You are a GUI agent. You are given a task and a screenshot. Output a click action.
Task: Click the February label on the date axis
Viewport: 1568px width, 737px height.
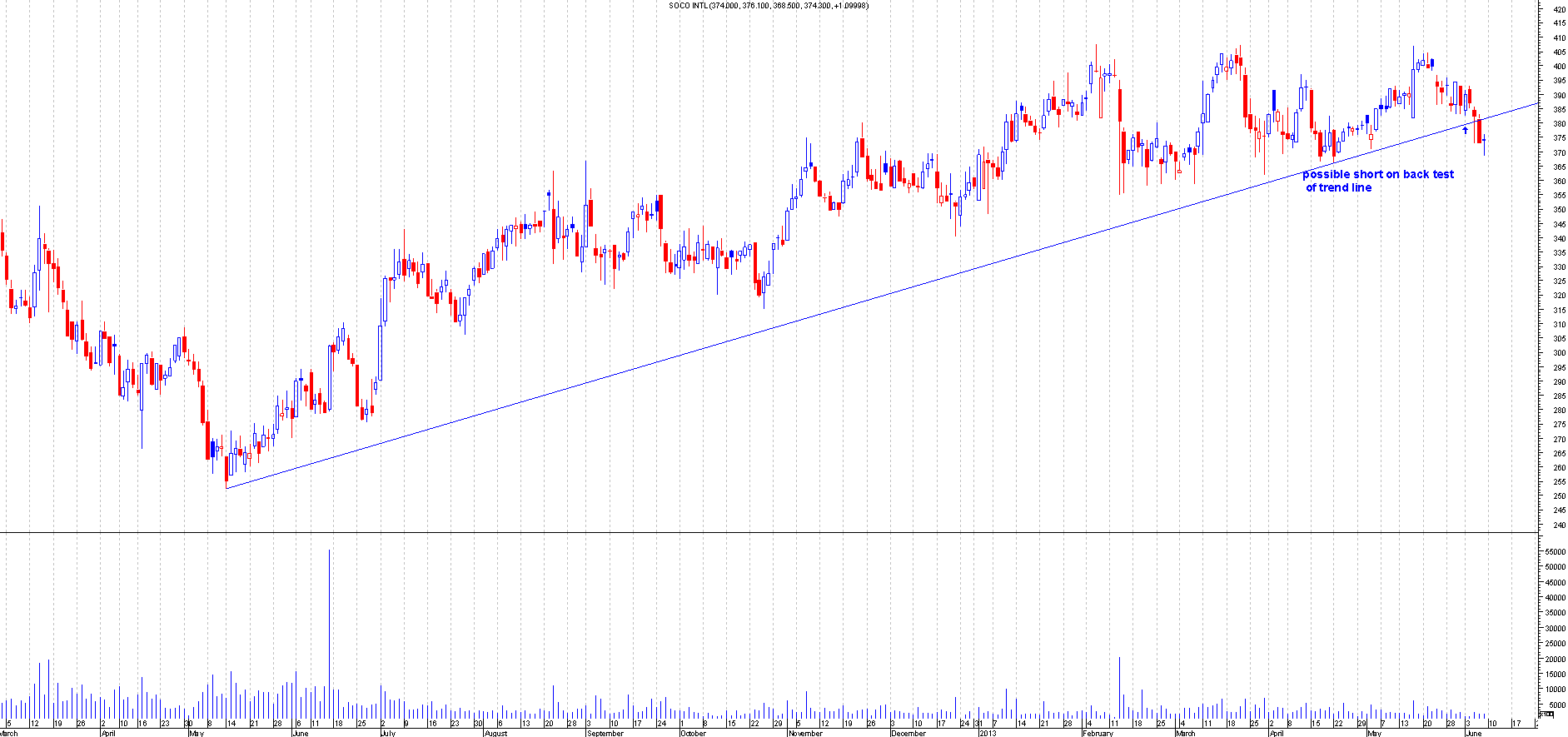tap(1098, 734)
